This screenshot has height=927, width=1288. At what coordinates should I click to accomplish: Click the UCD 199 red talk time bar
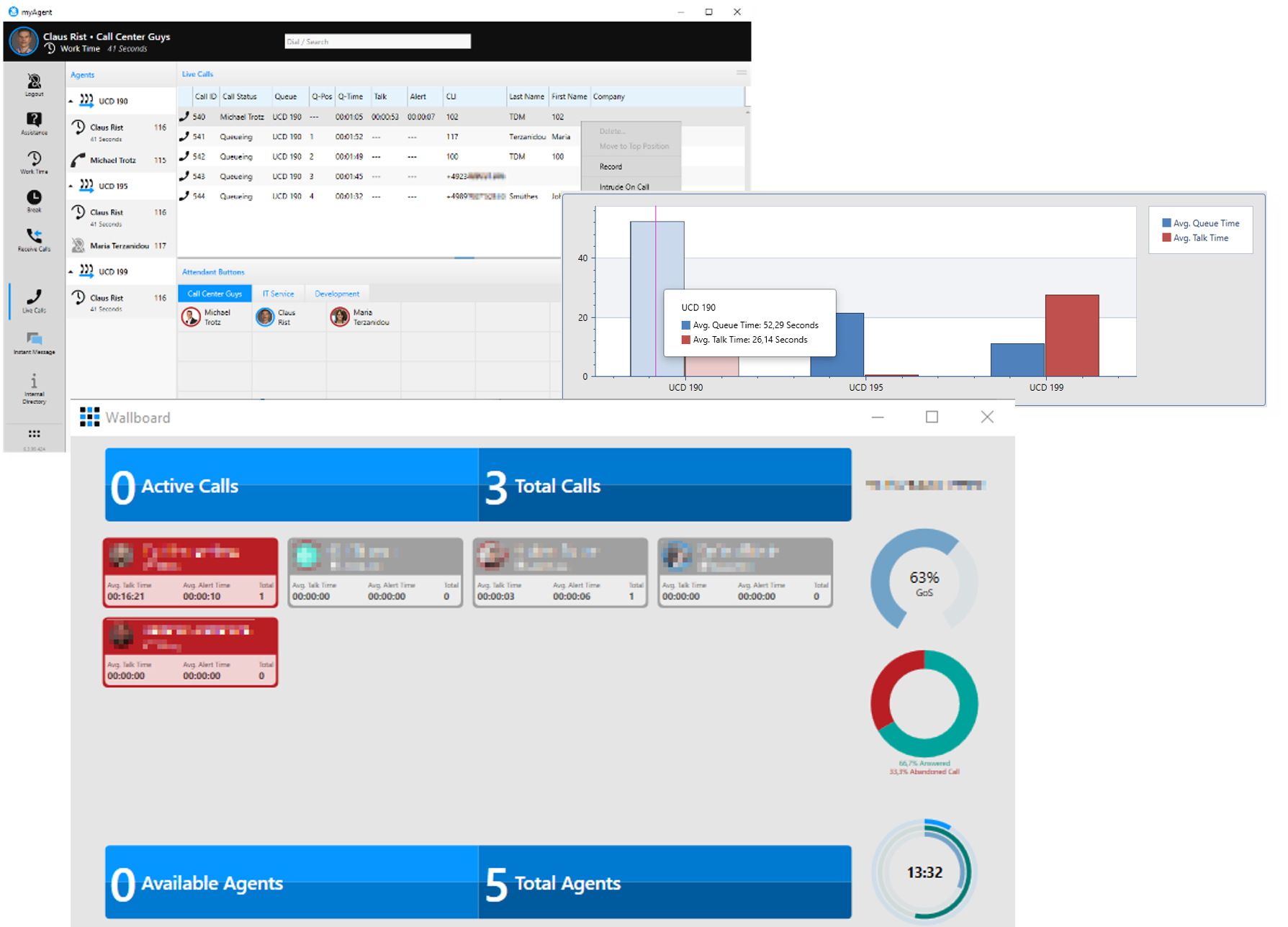click(x=1072, y=335)
